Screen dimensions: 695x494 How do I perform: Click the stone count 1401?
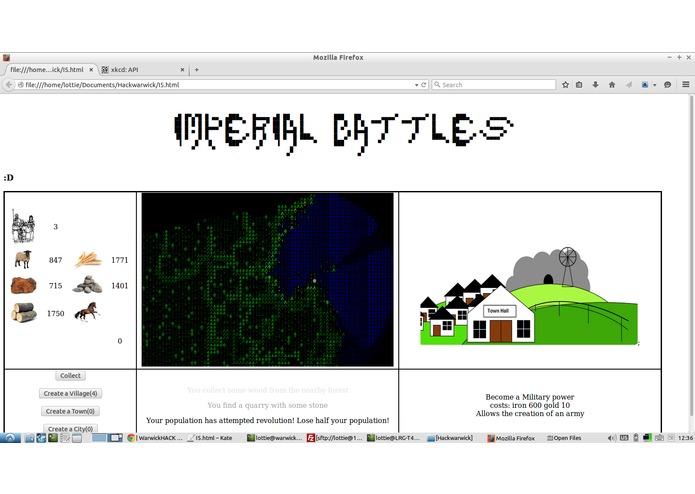(x=120, y=286)
